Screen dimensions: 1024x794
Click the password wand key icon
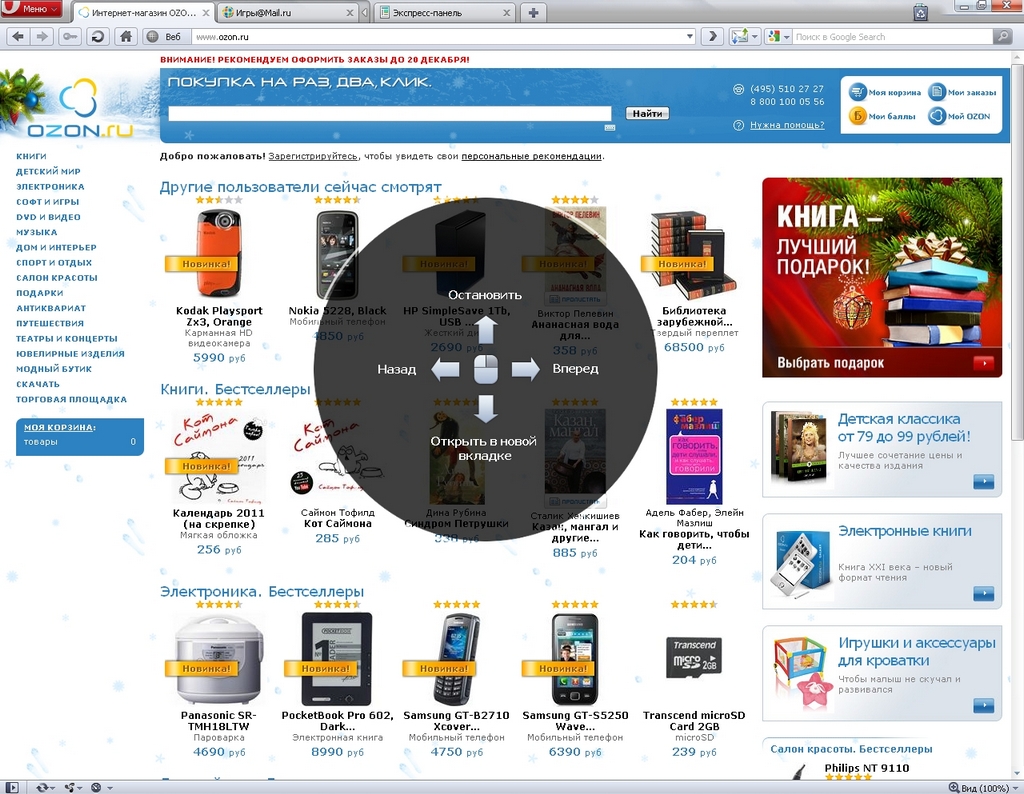[69, 36]
